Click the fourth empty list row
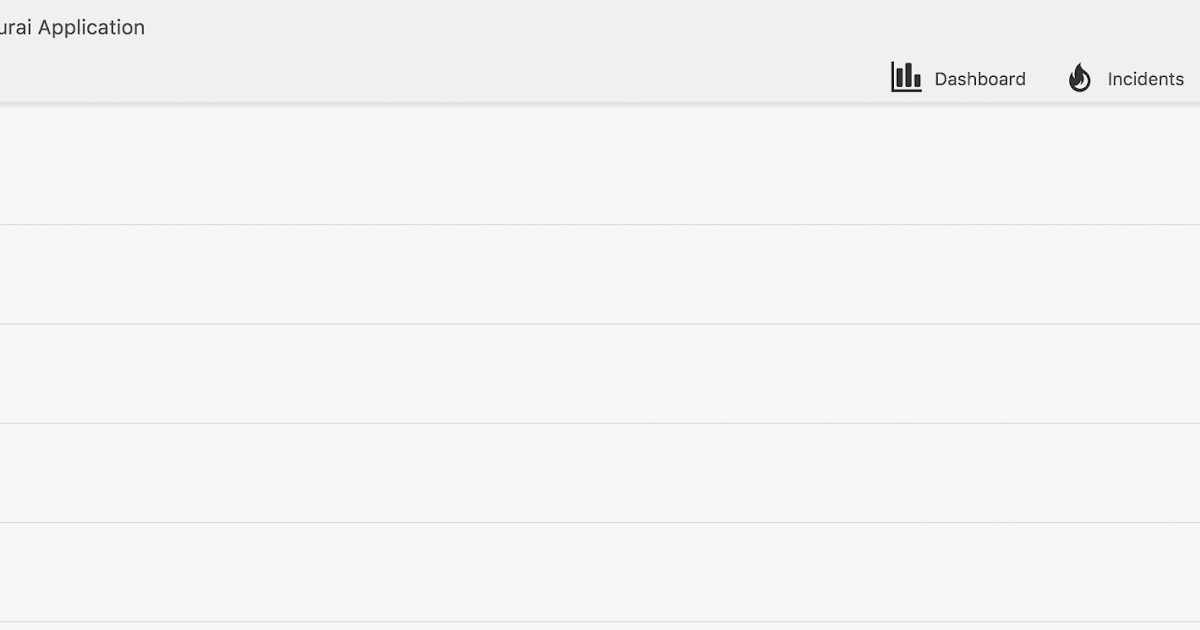 (x=600, y=472)
